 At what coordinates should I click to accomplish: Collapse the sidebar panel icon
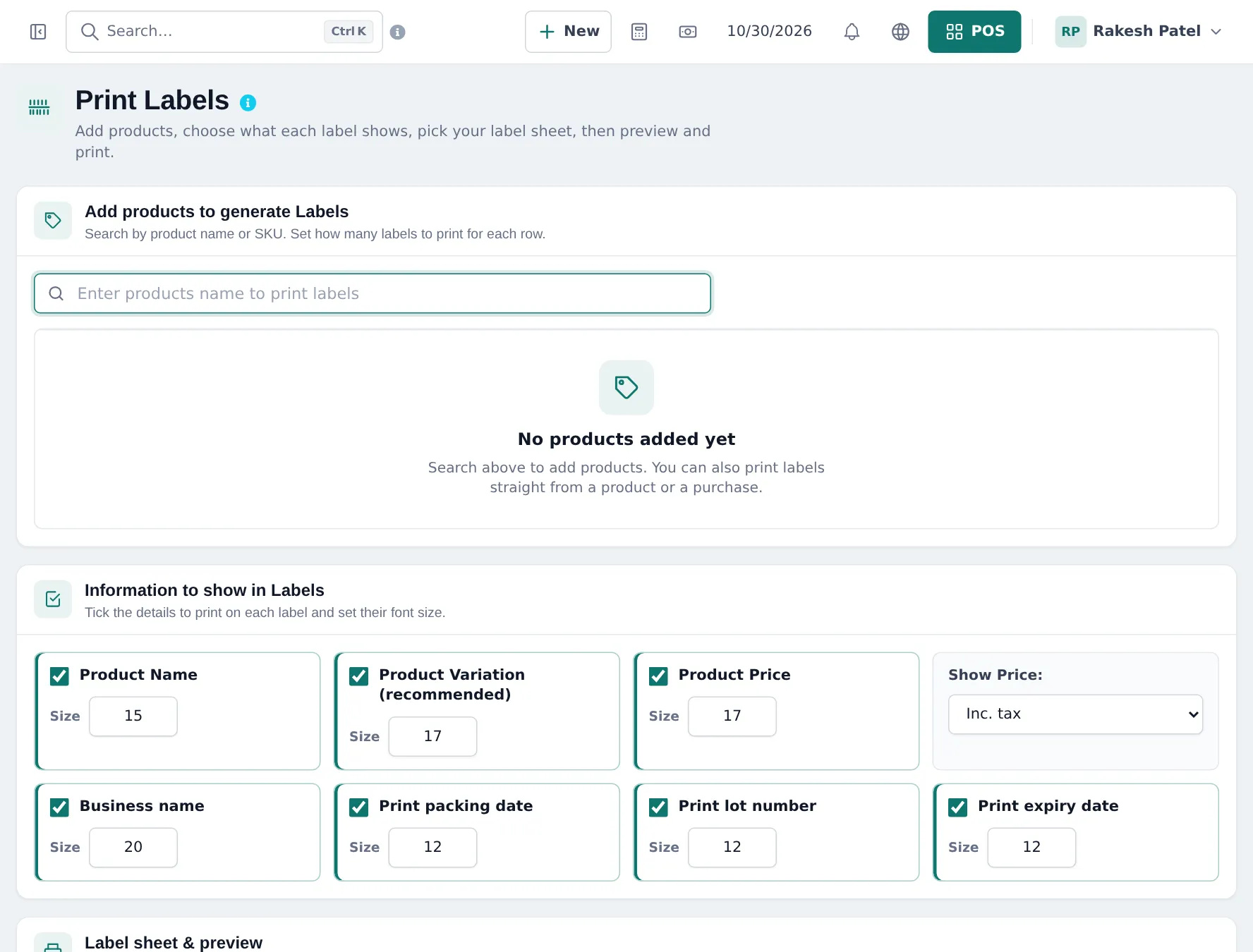(38, 32)
